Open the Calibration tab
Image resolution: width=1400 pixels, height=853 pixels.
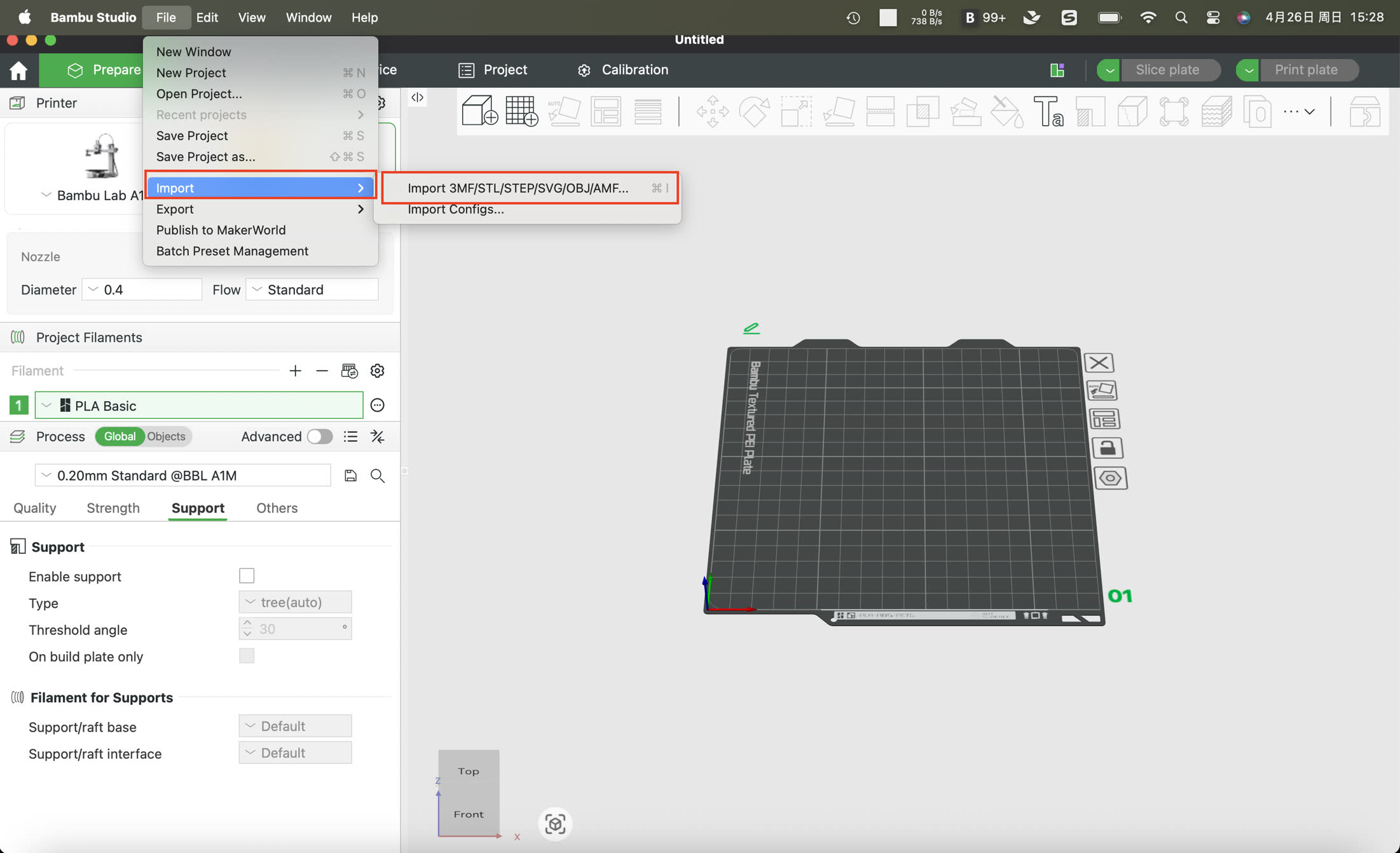pyautogui.click(x=623, y=70)
